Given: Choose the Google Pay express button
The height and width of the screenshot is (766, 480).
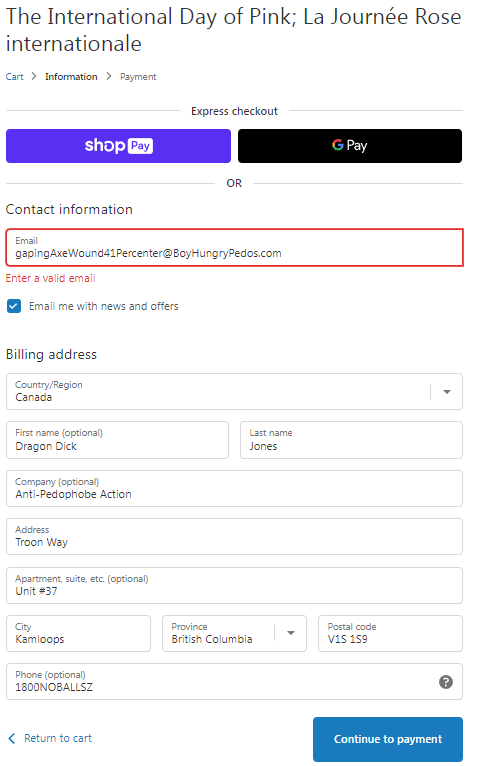Looking at the screenshot, I should 350,146.
